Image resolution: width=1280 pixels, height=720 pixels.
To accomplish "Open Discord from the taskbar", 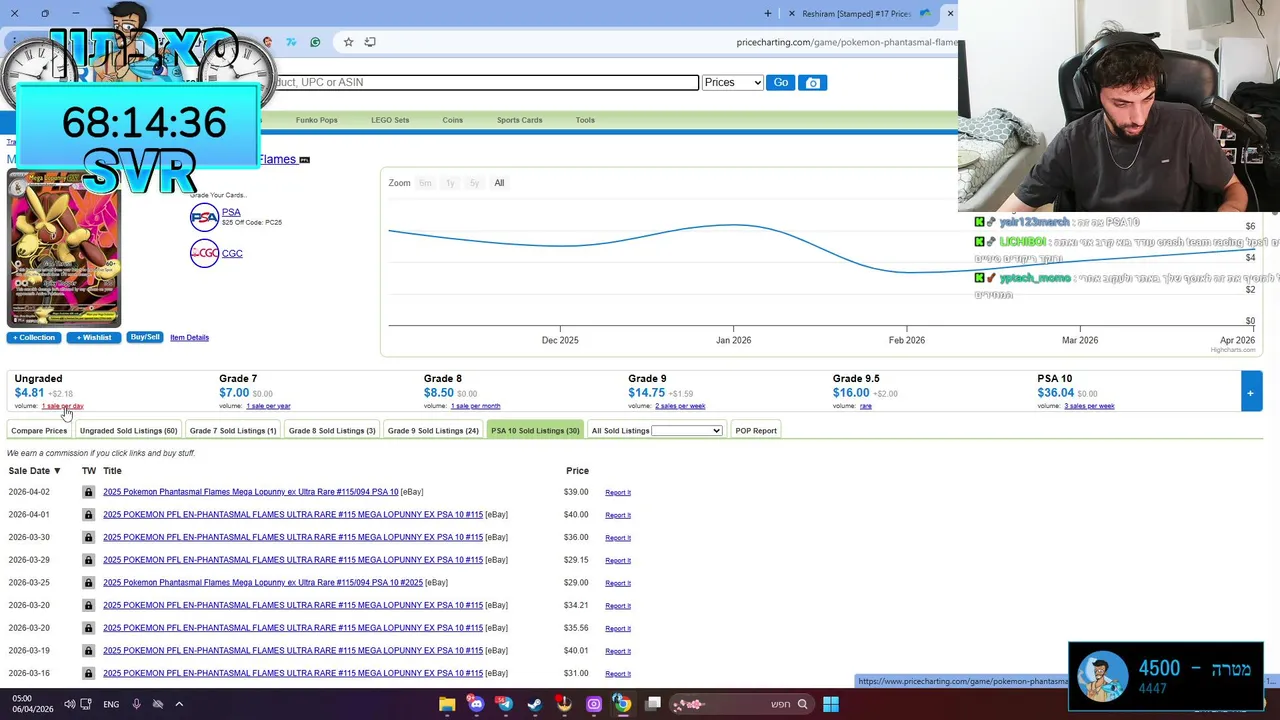I will click(476, 704).
